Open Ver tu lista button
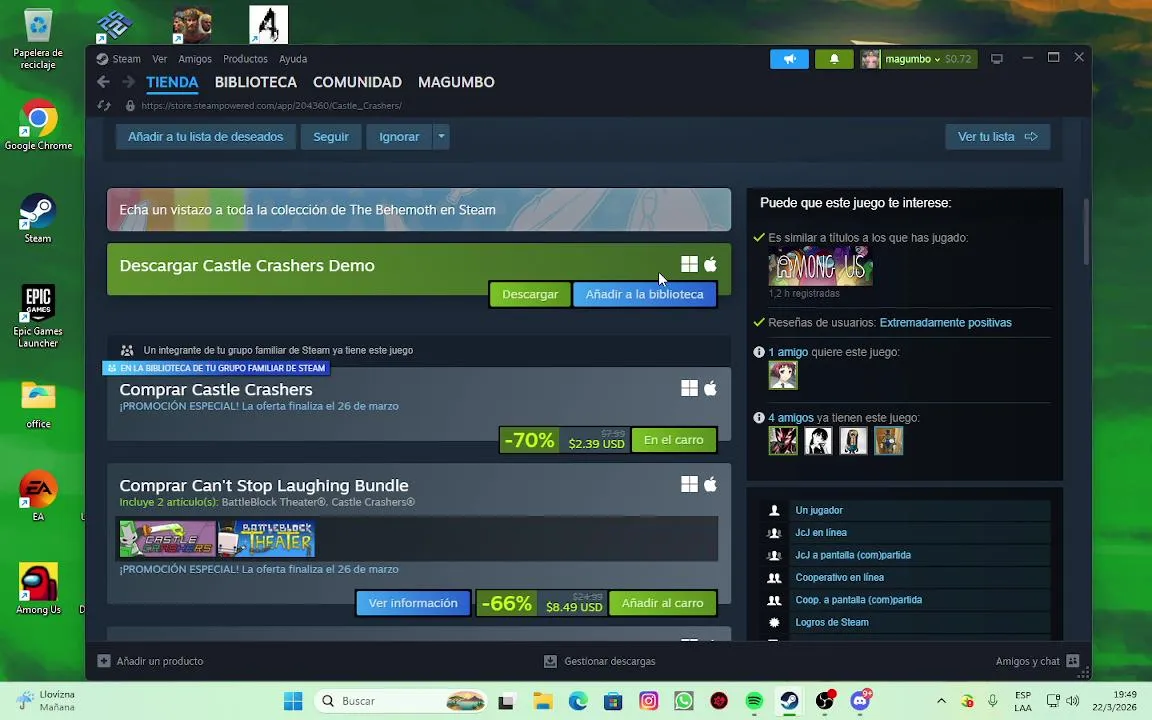This screenshot has height=720, width=1152. [997, 137]
